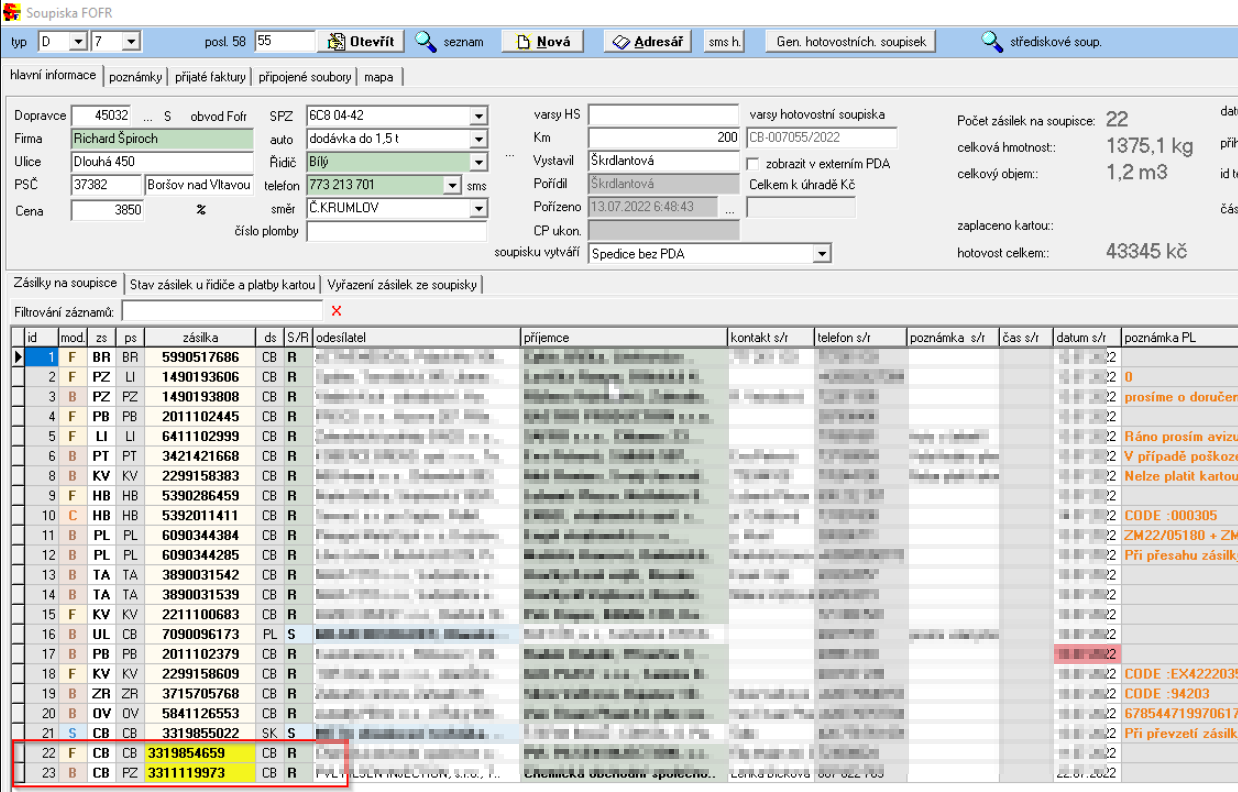Image resolution: width=1238 pixels, height=792 pixels.
Task: Open the Adresář address book
Action: click(648, 42)
